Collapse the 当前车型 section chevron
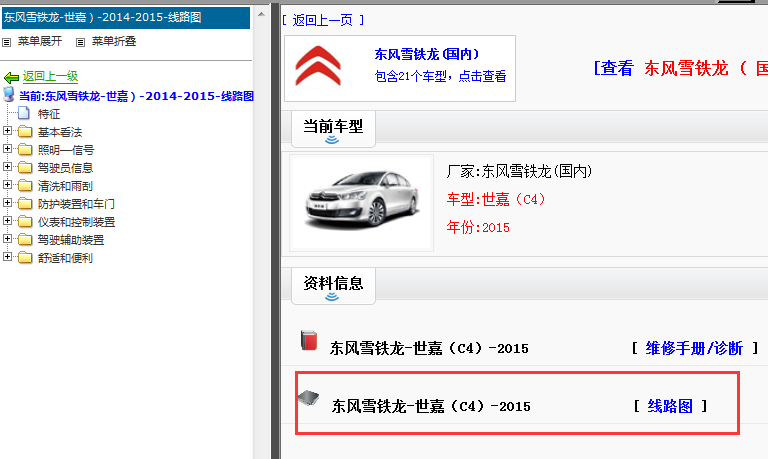This screenshot has width=768, height=459. 332,140
